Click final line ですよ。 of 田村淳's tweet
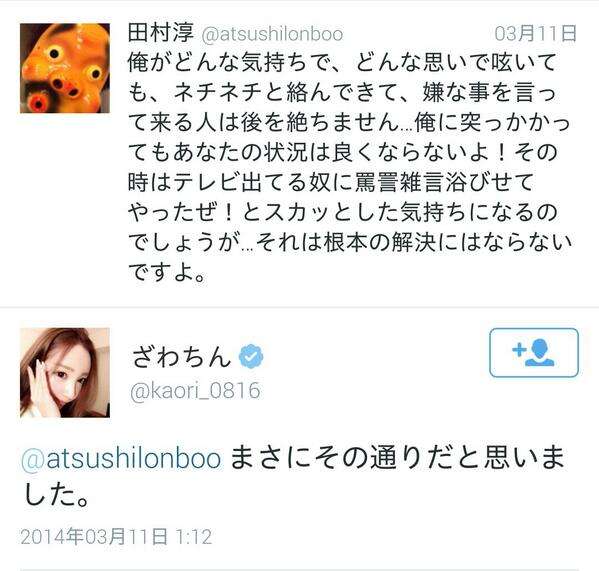The height and width of the screenshot is (571, 599). (x=167, y=272)
